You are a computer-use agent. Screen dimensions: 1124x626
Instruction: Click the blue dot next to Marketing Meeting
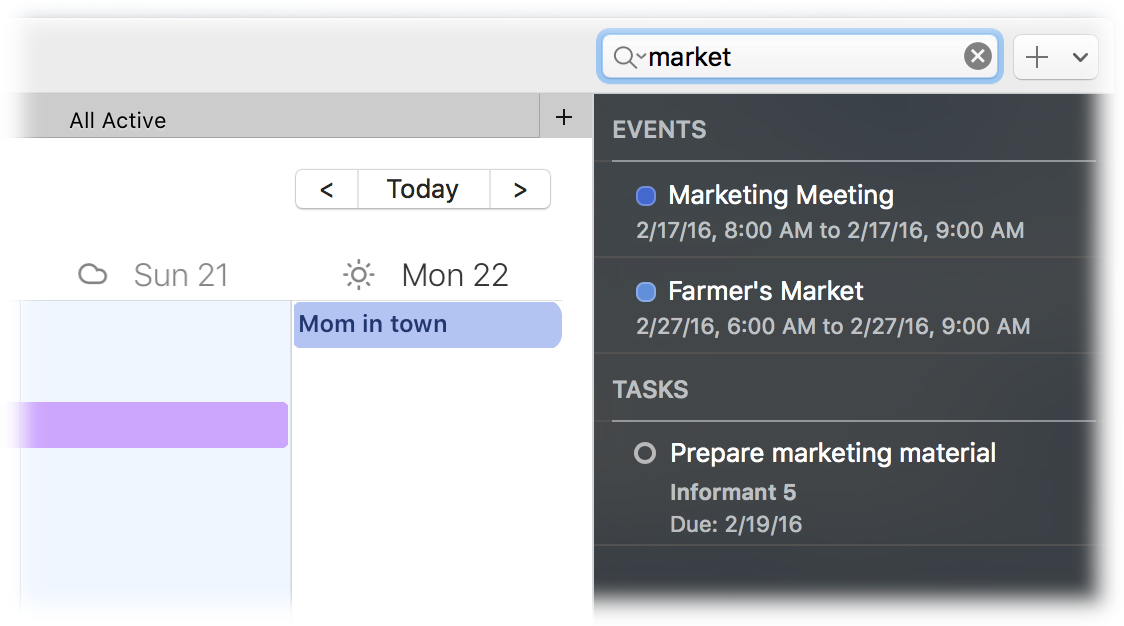[x=646, y=196]
